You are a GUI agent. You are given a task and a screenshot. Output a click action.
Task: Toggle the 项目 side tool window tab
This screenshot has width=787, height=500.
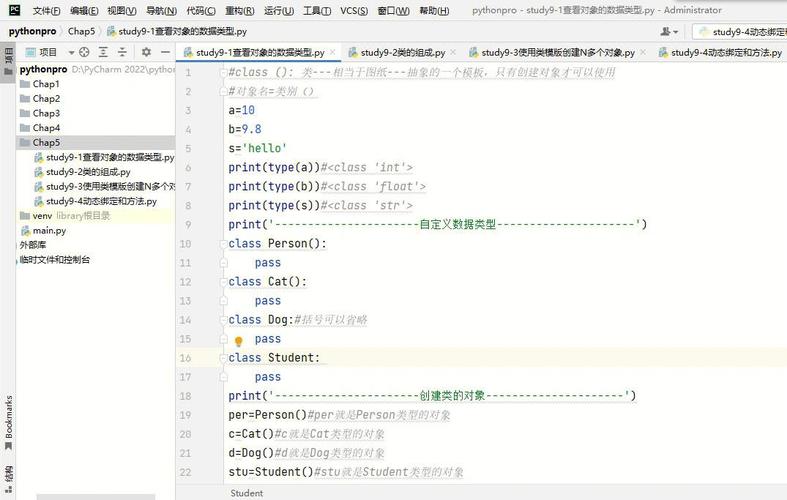pyautogui.click(x=8, y=61)
